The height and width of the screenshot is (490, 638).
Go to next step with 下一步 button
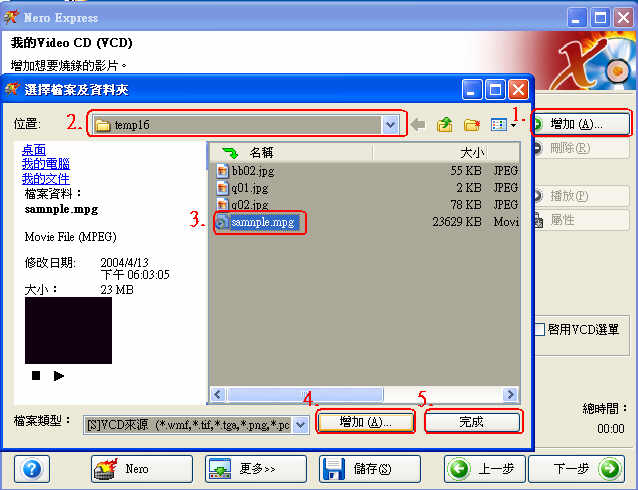click(x=575, y=468)
